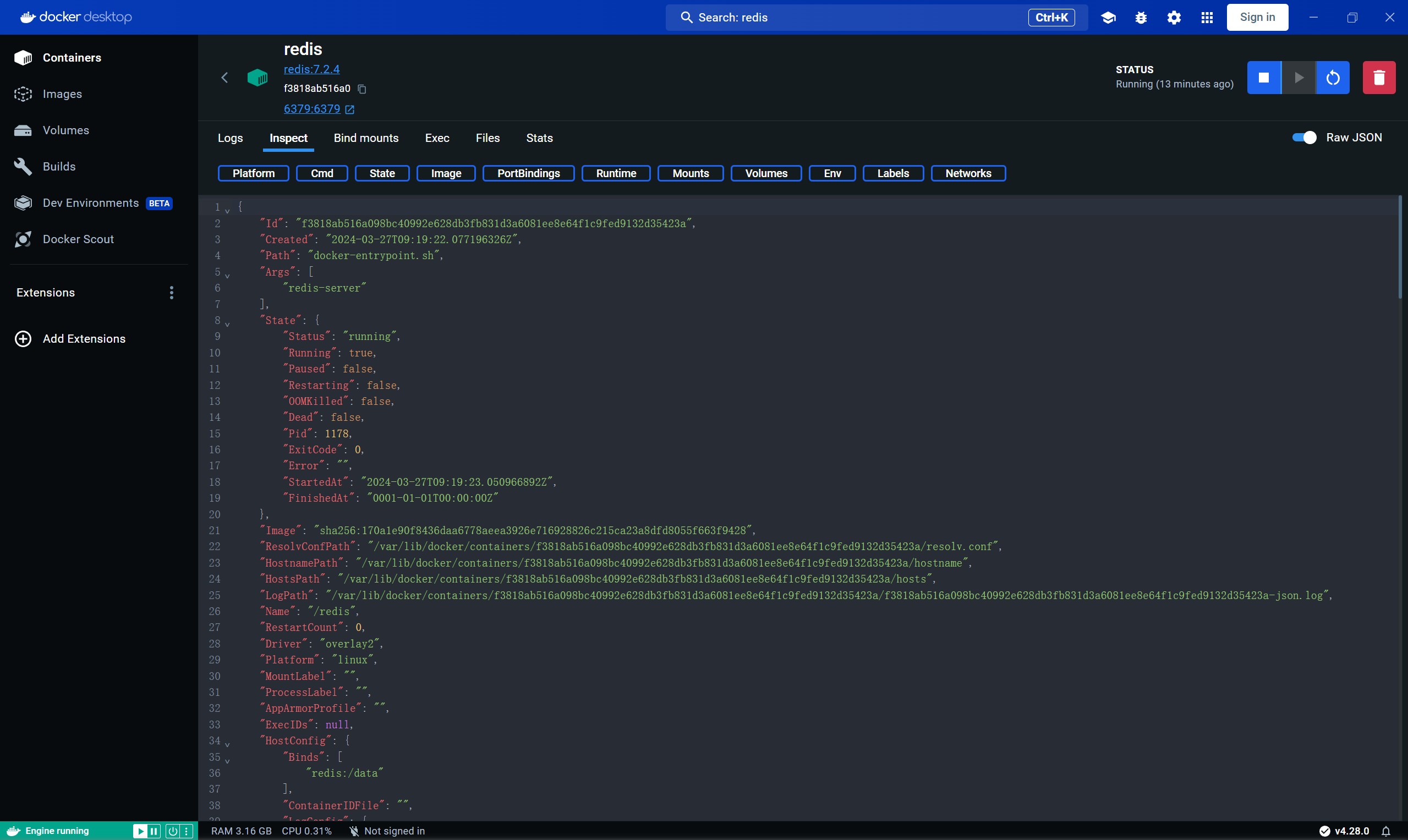The height and width of the screenshot is (840, 1408).
Task: Open the Bind mounts tab
Action: tap(366, 138)
